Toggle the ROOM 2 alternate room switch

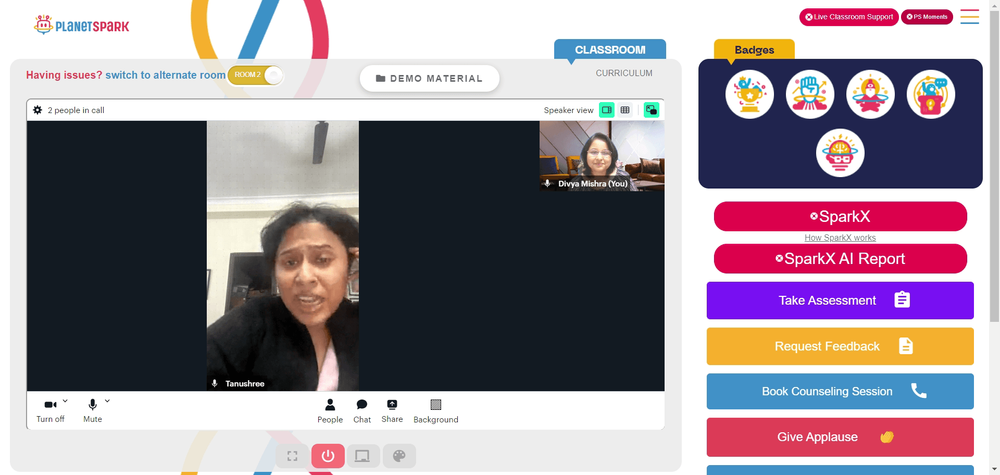pos(255,75)
